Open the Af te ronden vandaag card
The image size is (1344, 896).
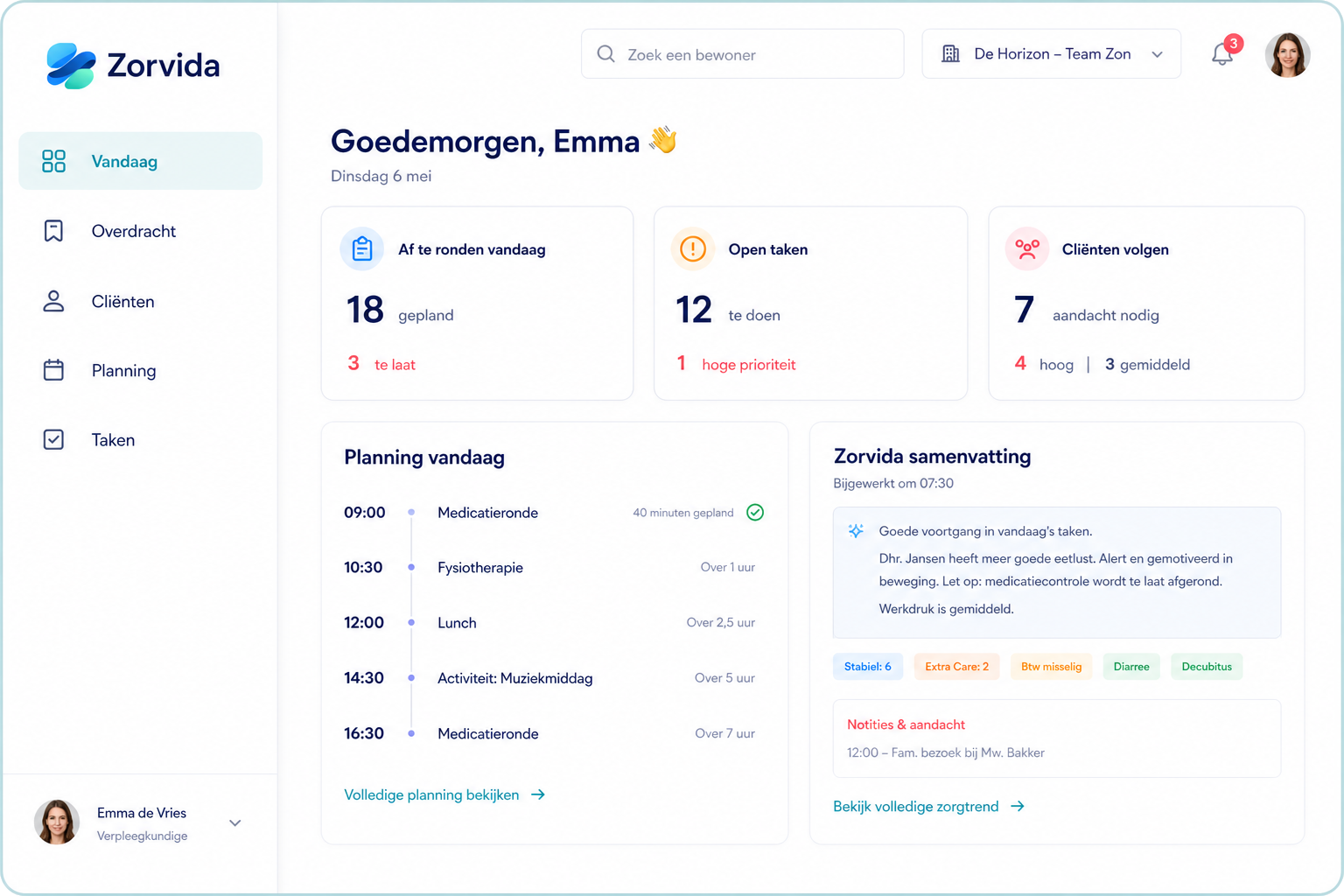(477, 304)
